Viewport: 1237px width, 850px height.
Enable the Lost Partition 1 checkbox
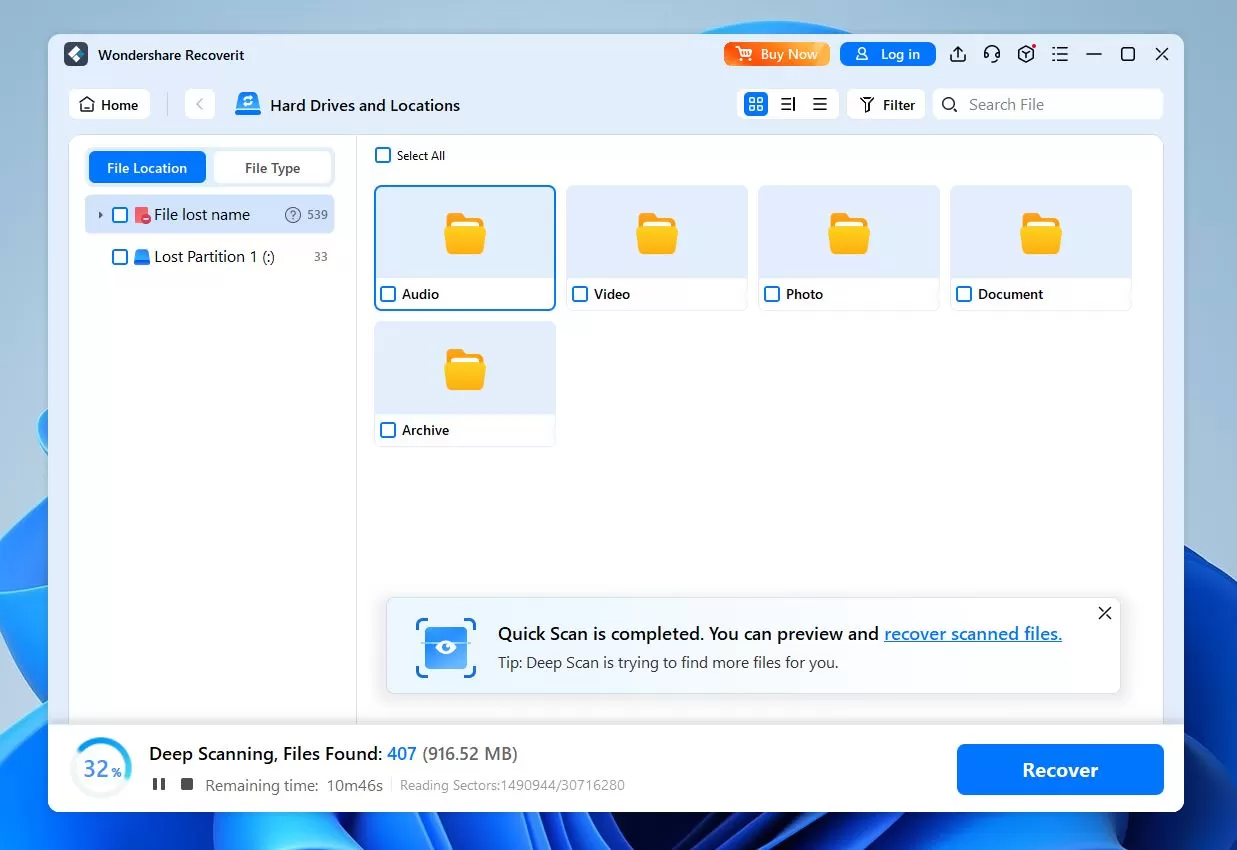point(120,257)
